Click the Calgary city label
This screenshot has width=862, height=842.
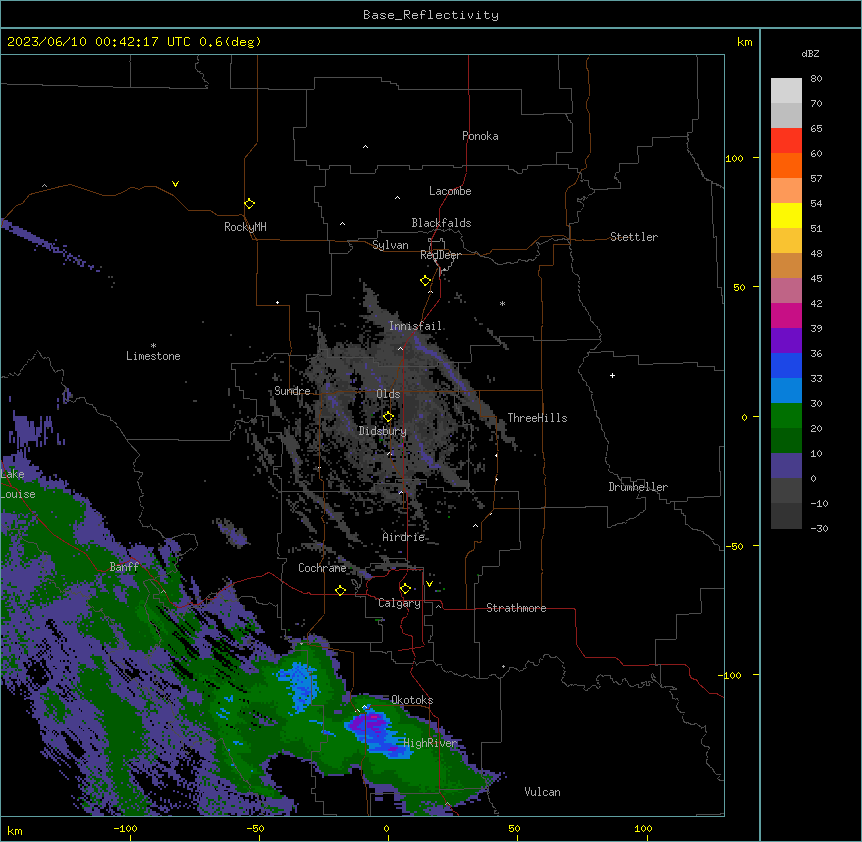click(x=400, y=603)
